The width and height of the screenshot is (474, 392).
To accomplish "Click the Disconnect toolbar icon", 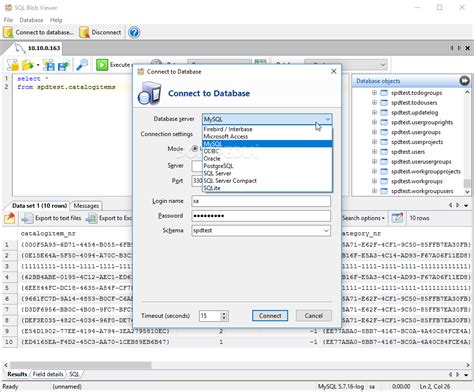I will (x=84, y=32).
